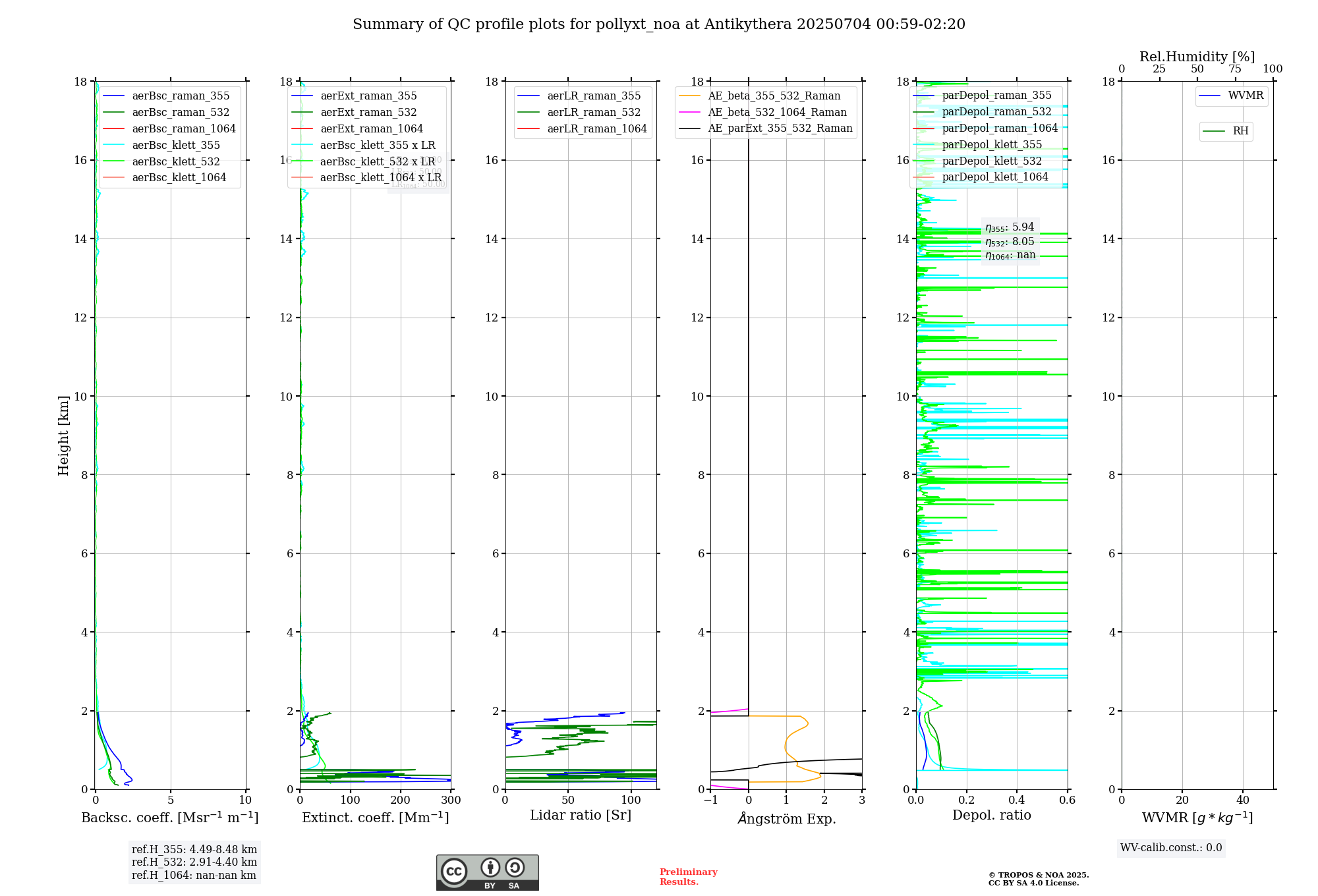This screenshot has width=1318, height=896.
Task: Click the 'Ångström Exp.' axis label
Action: coord(787,818)
